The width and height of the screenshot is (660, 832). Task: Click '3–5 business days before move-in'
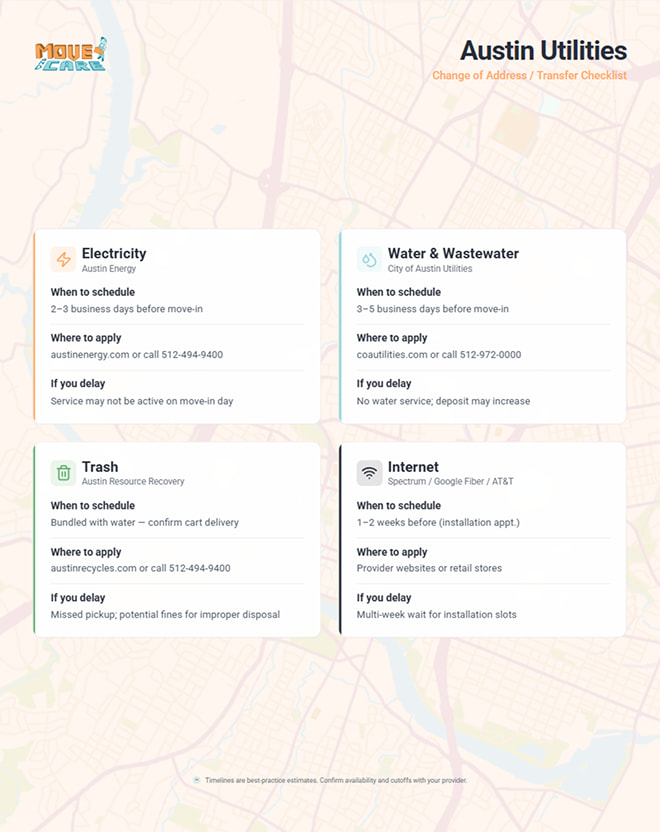[x=433, y=309]
